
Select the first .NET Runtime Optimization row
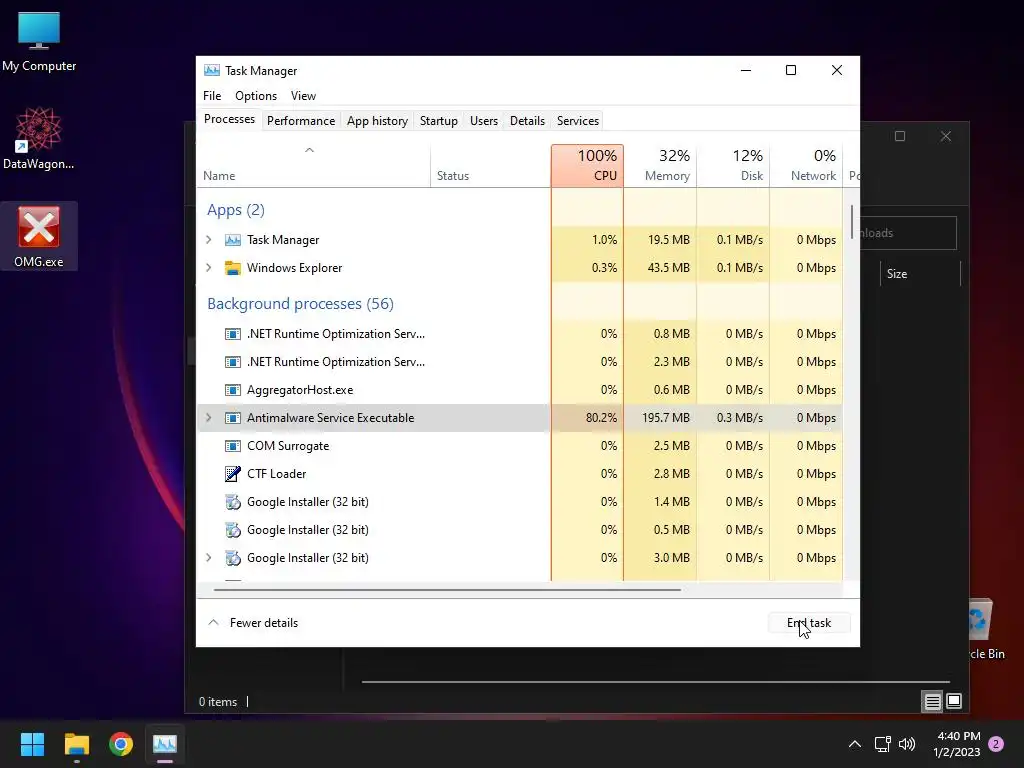(x=519, y=334)
